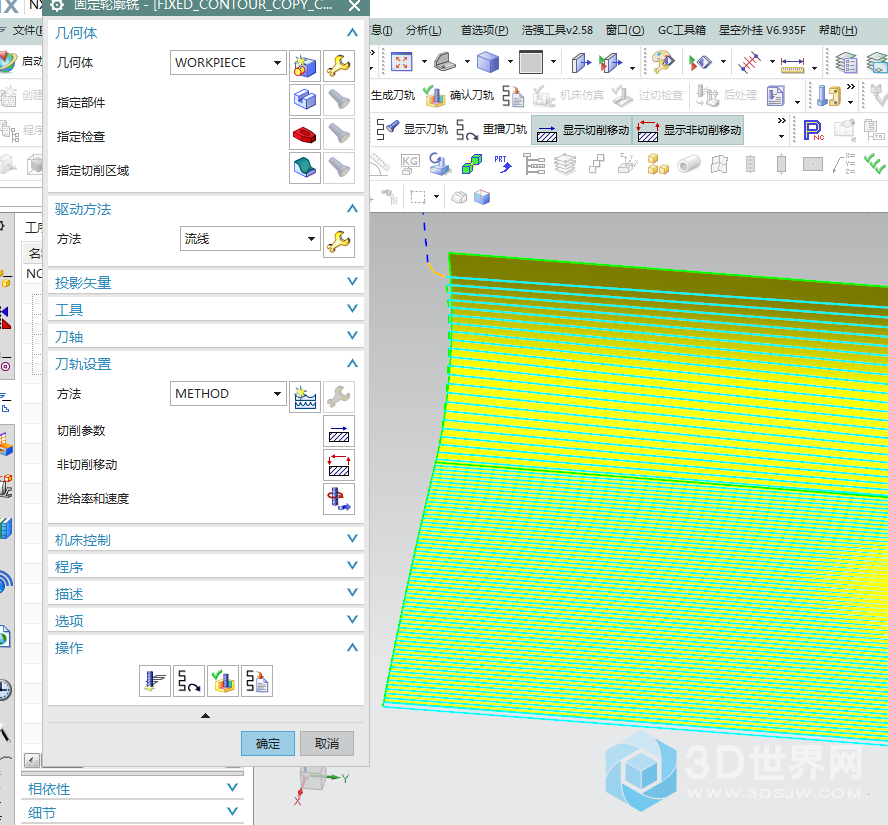
Task: Display part geometry with flashlight icon
Action: (x=339, y=100)
